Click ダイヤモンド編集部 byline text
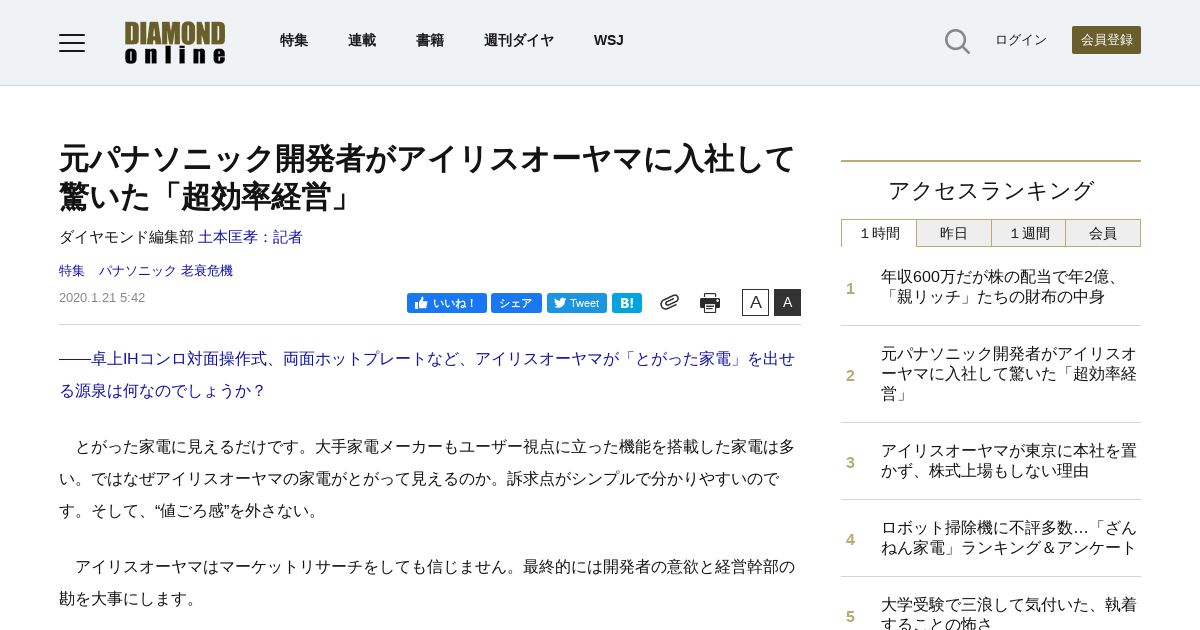Screen dimensions: 1200x630 tap(126, 237)
